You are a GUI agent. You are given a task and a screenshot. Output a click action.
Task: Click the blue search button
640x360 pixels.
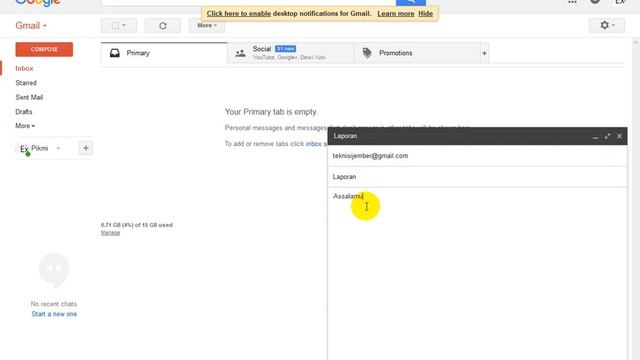[411, 2]
